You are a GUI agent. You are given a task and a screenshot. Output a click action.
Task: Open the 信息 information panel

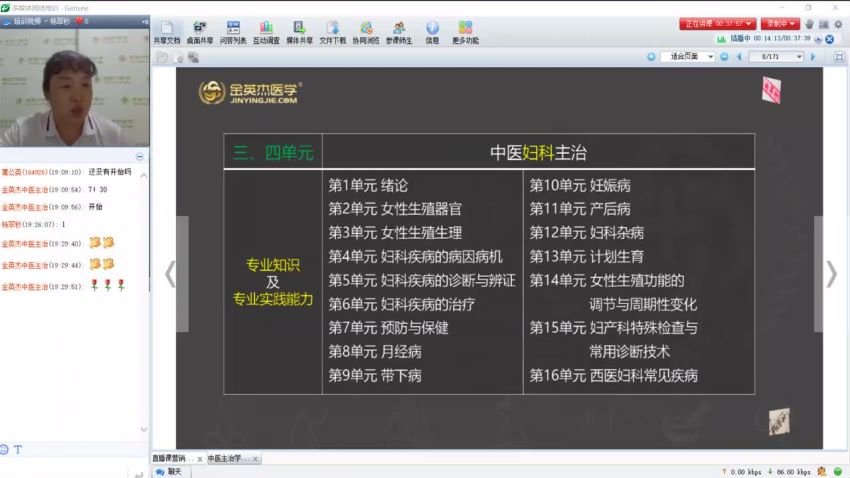click(x=432, y=33)
